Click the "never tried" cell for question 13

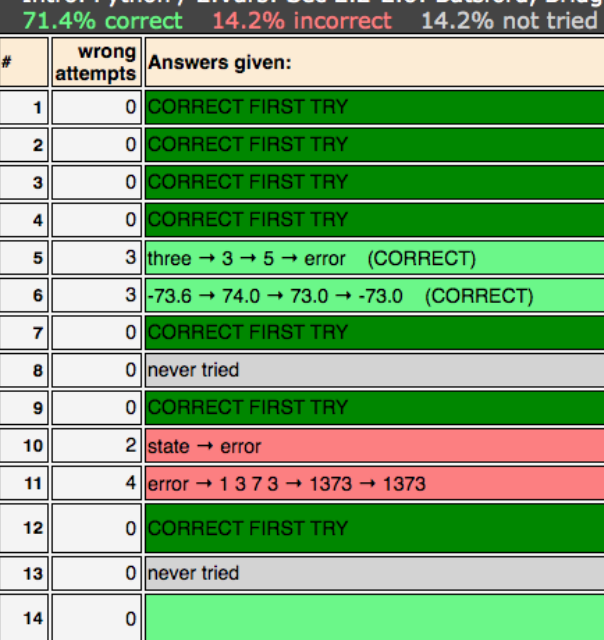(x=374, y=573)
